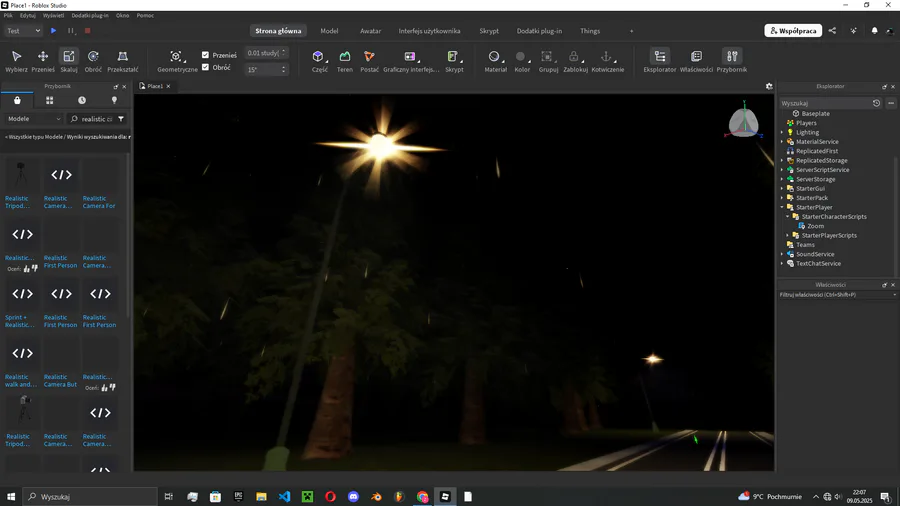Start the Play test button

53,30
